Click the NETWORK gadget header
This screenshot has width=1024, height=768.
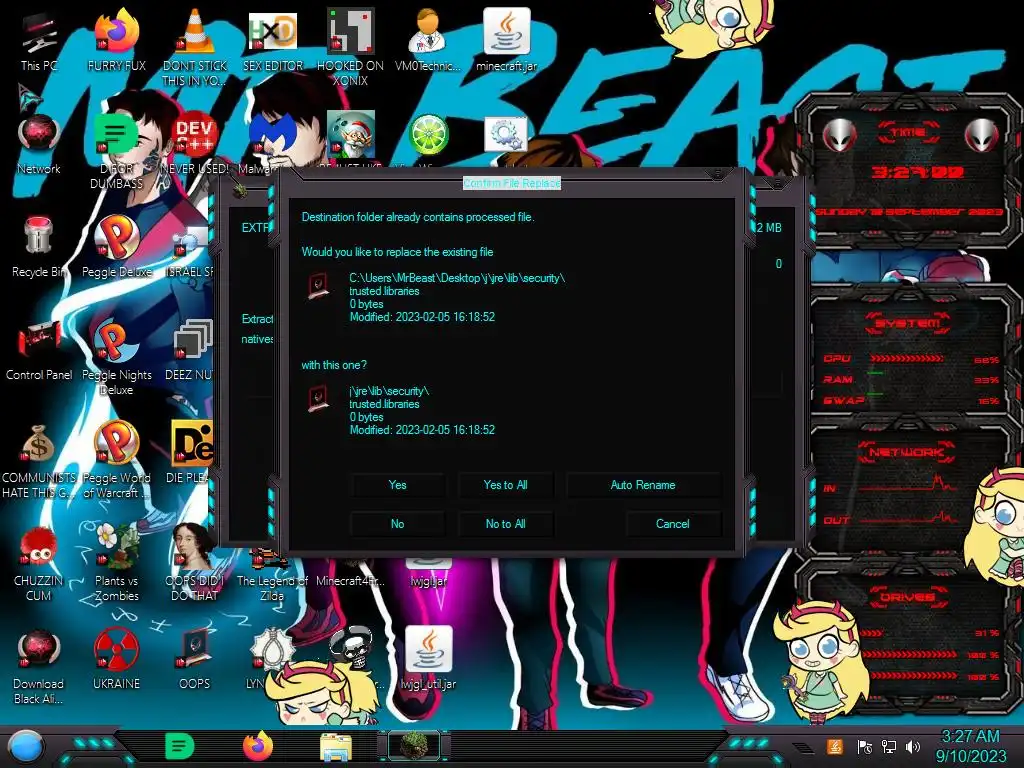[x=906, y=451]
